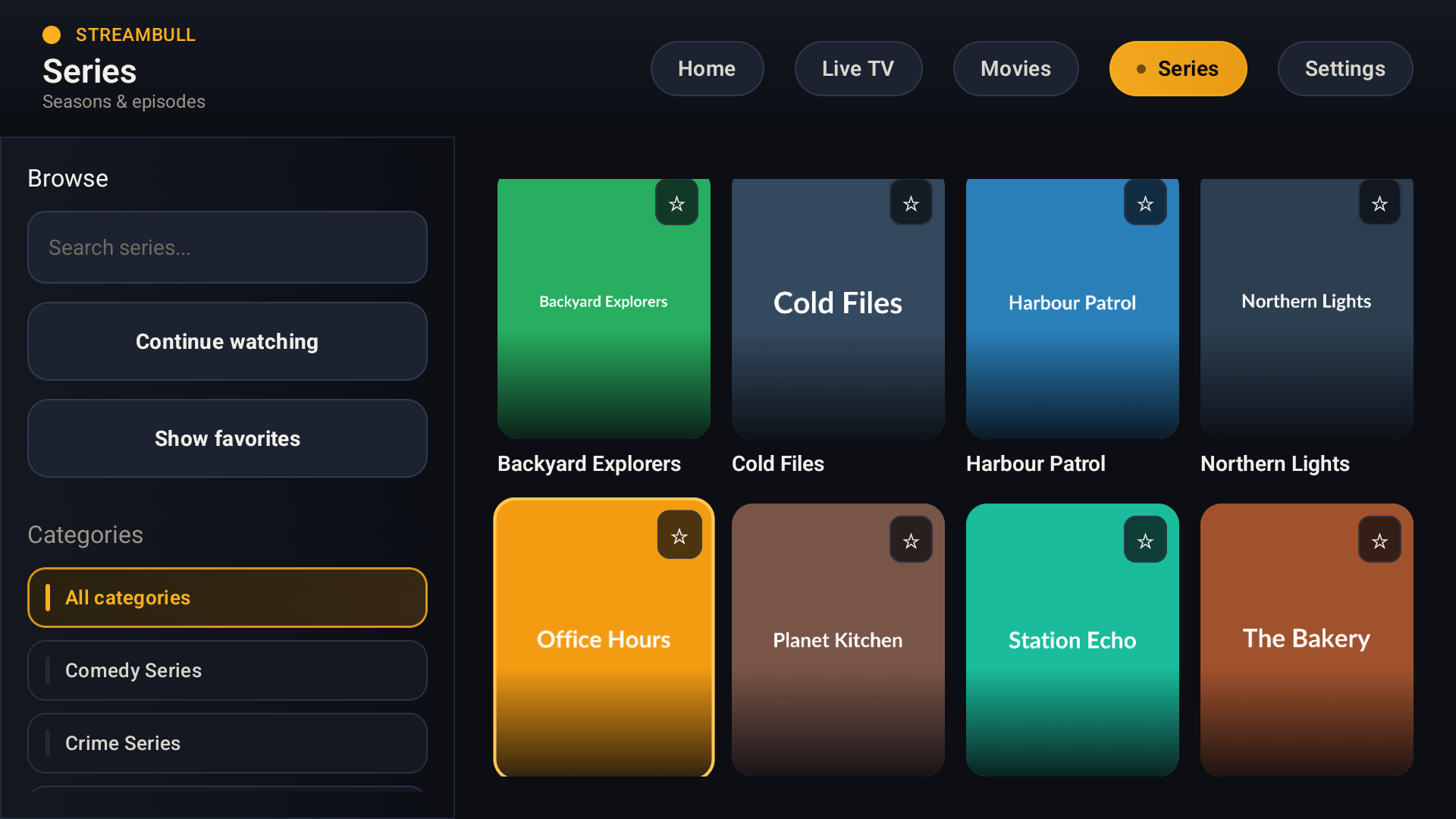Open the Office Hours series card
Screen dimensions: 1456x819
pyautogui.click(x=604, y=639)
